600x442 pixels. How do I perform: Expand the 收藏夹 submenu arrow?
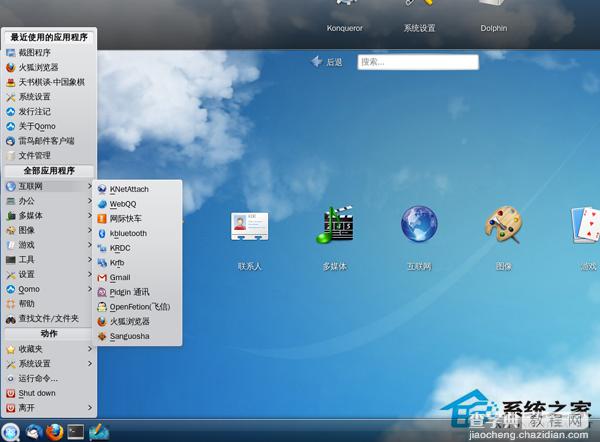(x=90, y=349)
